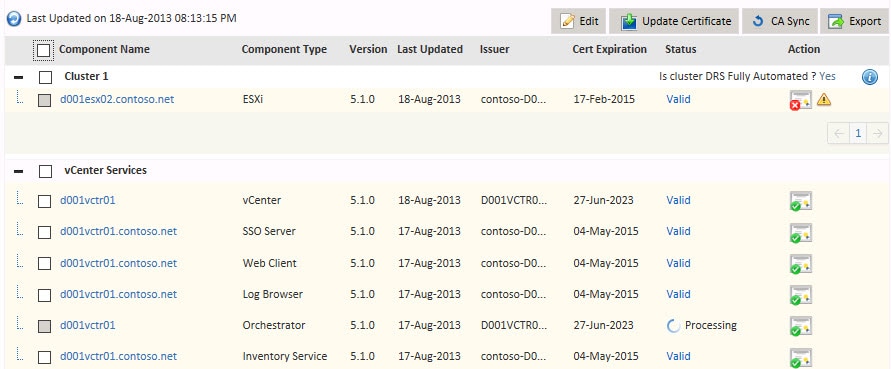Click the Processing spinner on Orchestrator row
Image resolution: width=891 pixels, height=369 pixels.
pos(673,326)
